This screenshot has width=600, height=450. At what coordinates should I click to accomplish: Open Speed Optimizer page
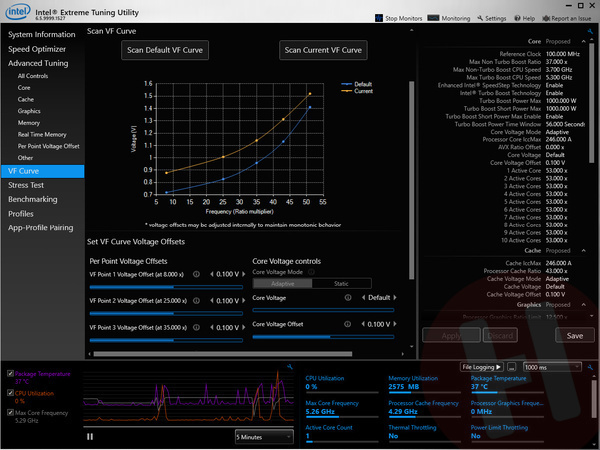pyautogui.click(x=37, y=49)
